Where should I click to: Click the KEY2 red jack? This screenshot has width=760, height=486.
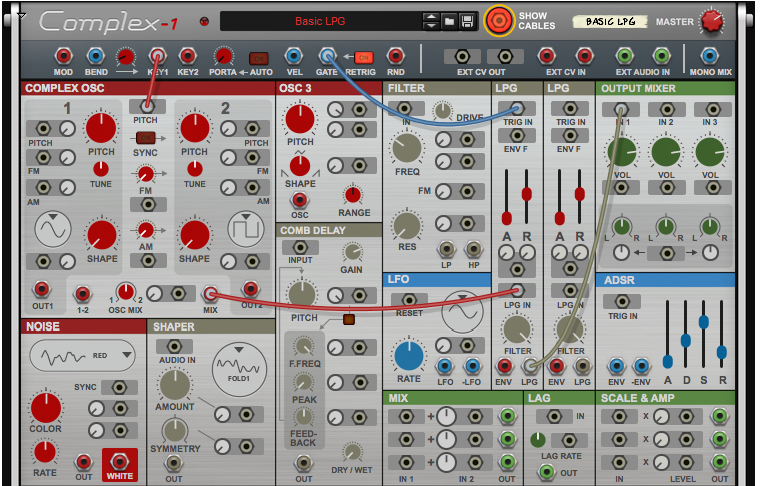tap(188, 56)
